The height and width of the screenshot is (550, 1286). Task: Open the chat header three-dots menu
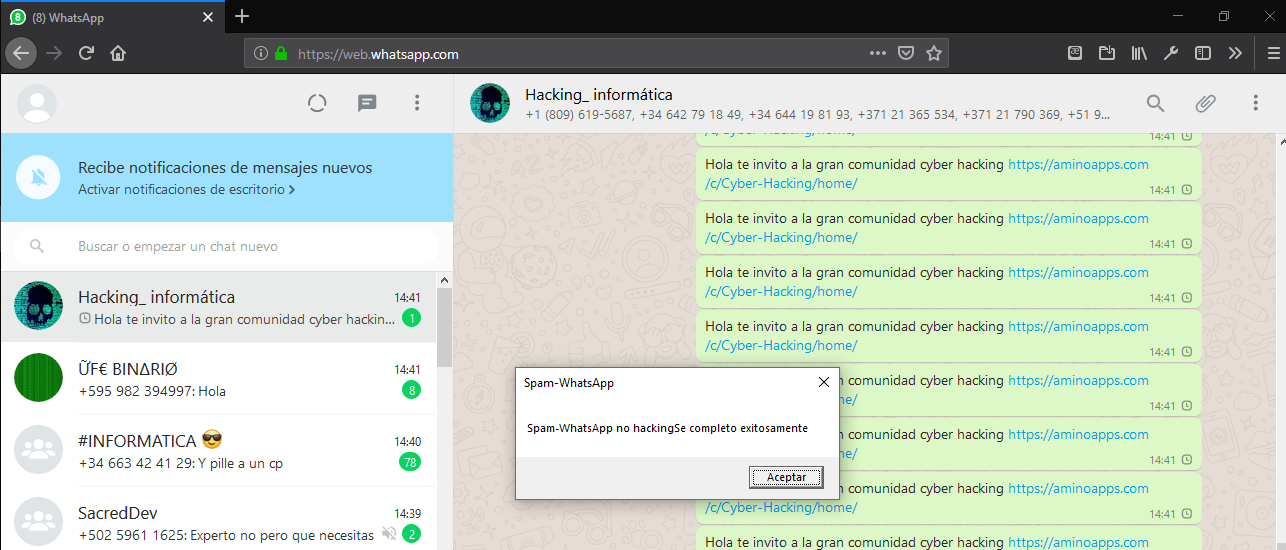point(1255,103)
